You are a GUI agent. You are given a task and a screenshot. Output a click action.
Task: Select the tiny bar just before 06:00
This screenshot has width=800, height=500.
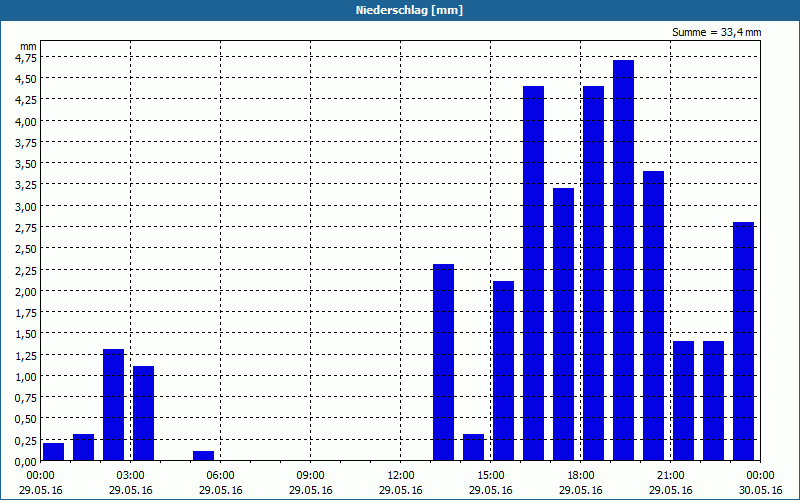pos(204,456)
